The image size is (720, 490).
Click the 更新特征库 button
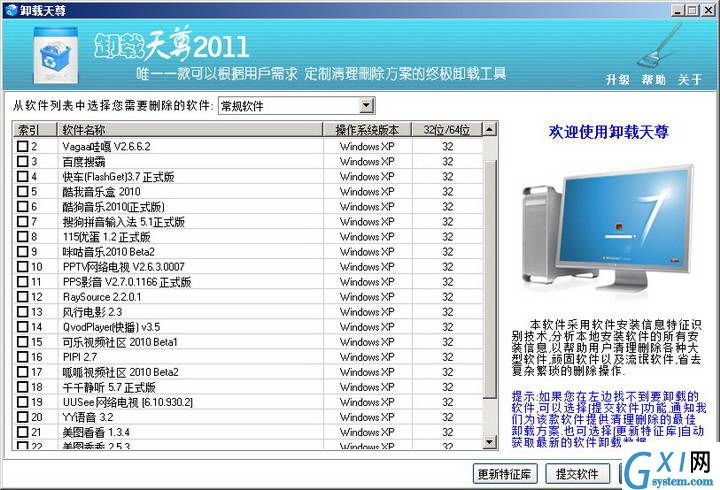pos(505,474)
